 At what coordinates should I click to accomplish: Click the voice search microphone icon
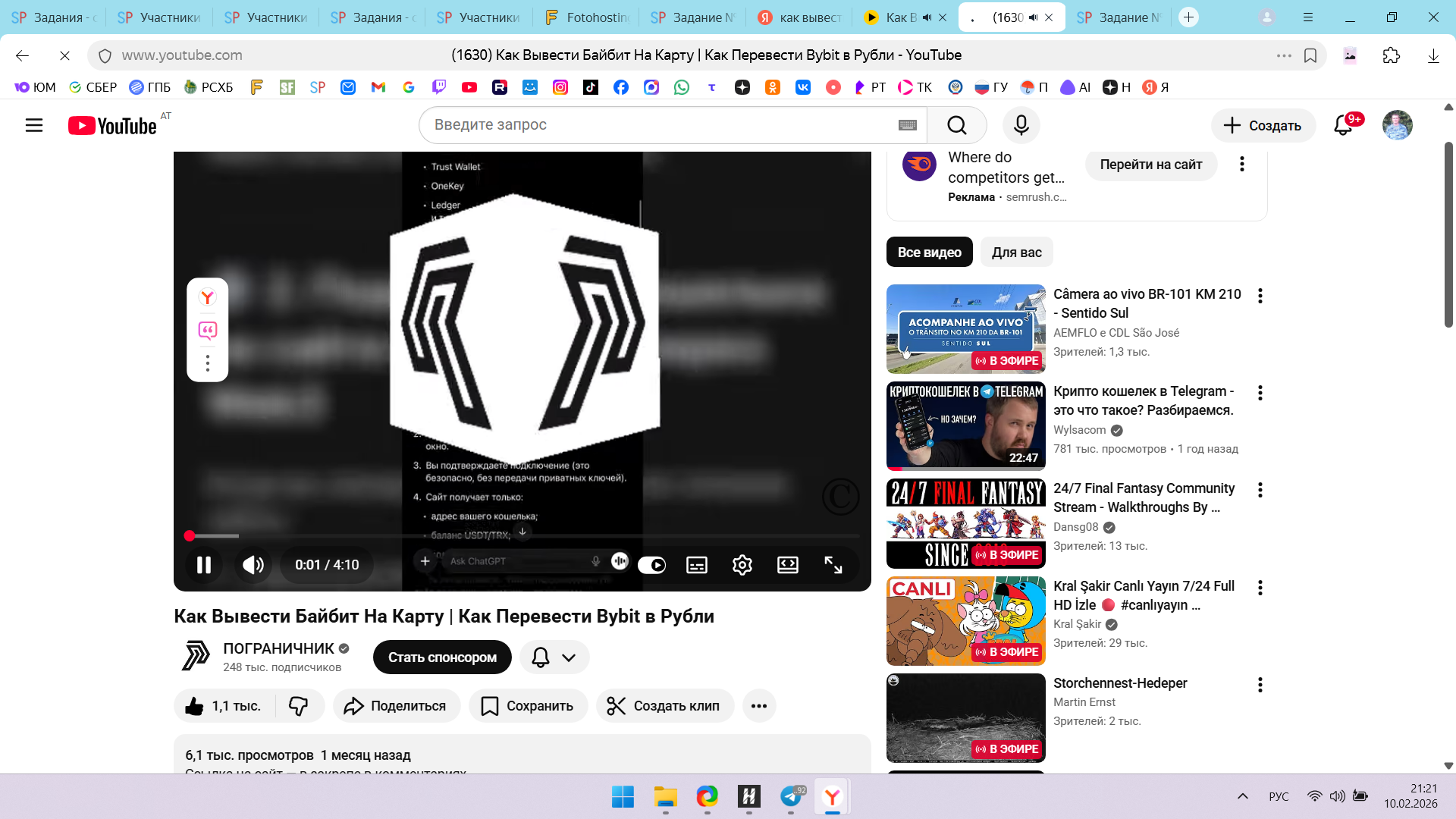coord(1021,125)
